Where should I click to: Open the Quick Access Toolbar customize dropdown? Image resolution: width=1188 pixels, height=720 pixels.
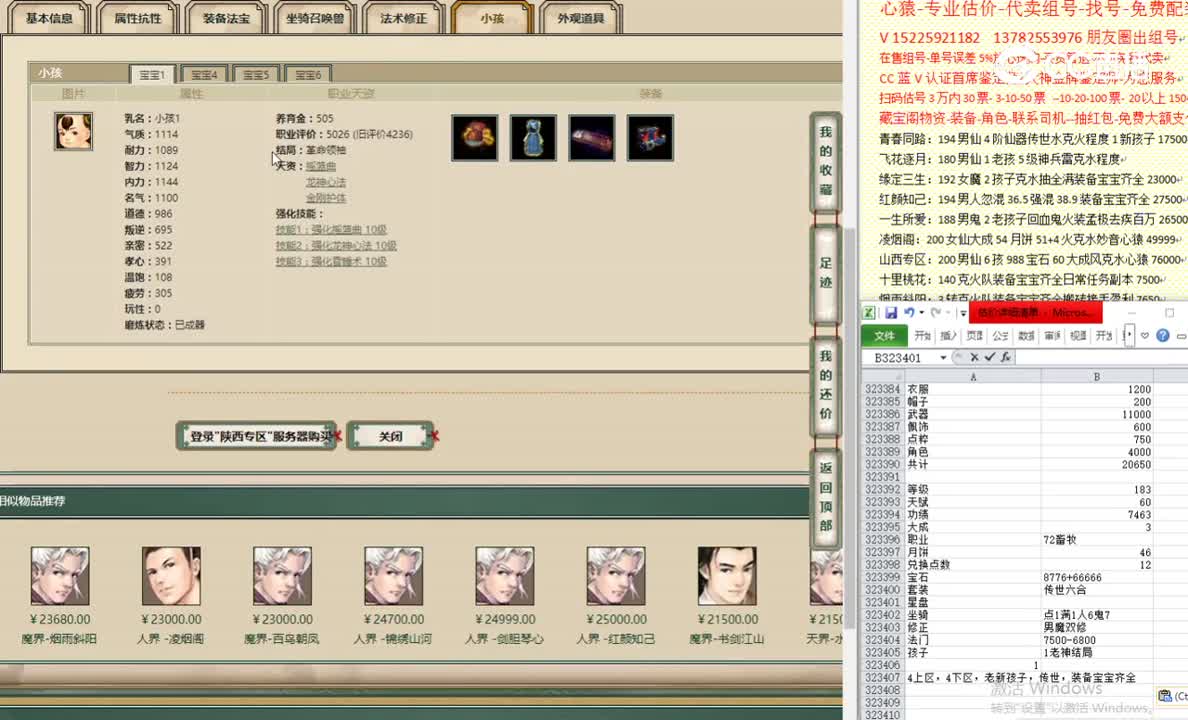click(963, 312)
